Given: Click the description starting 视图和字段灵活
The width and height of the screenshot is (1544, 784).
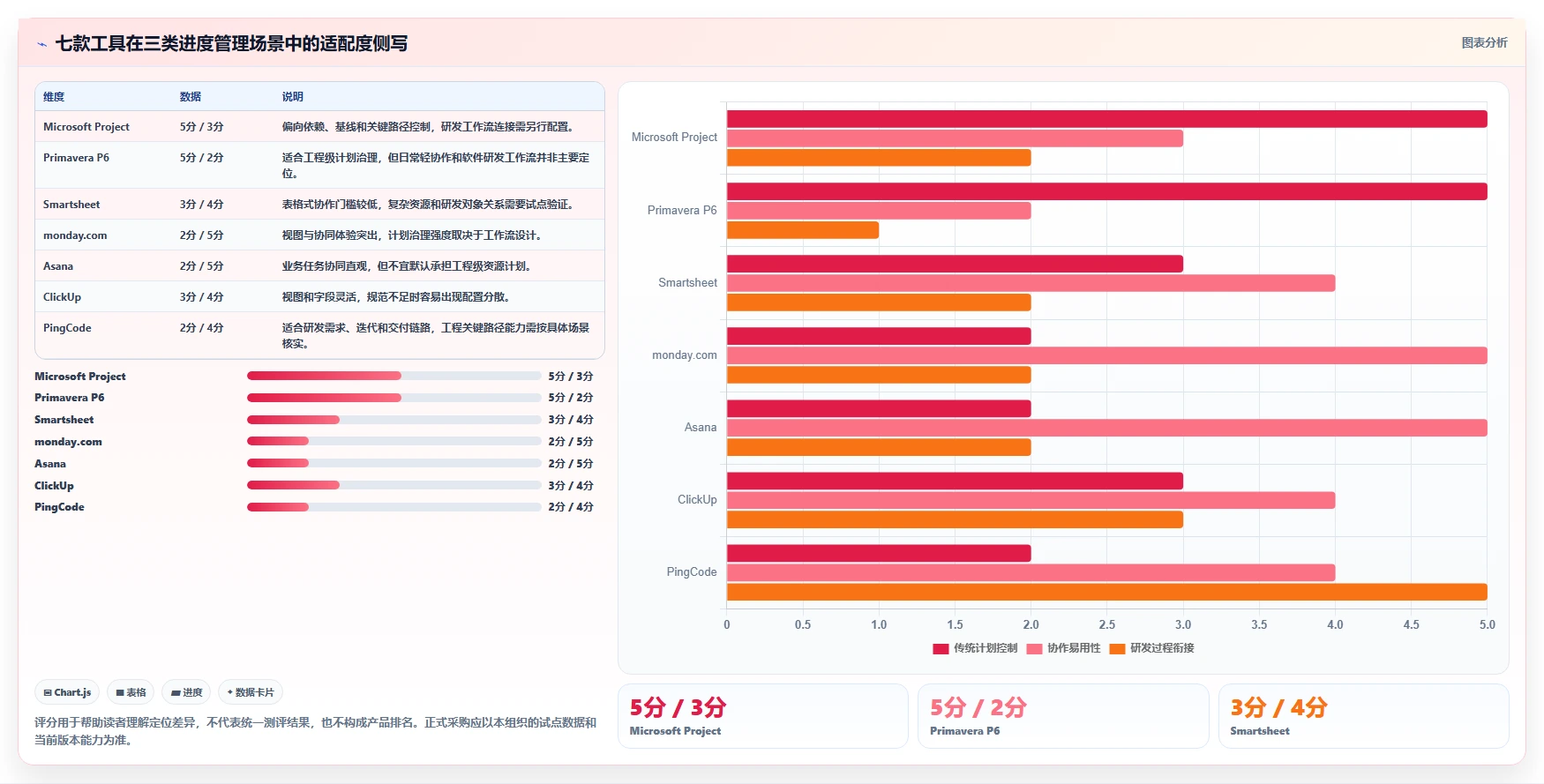Looking at the screenshot, I should coord(396,297).
